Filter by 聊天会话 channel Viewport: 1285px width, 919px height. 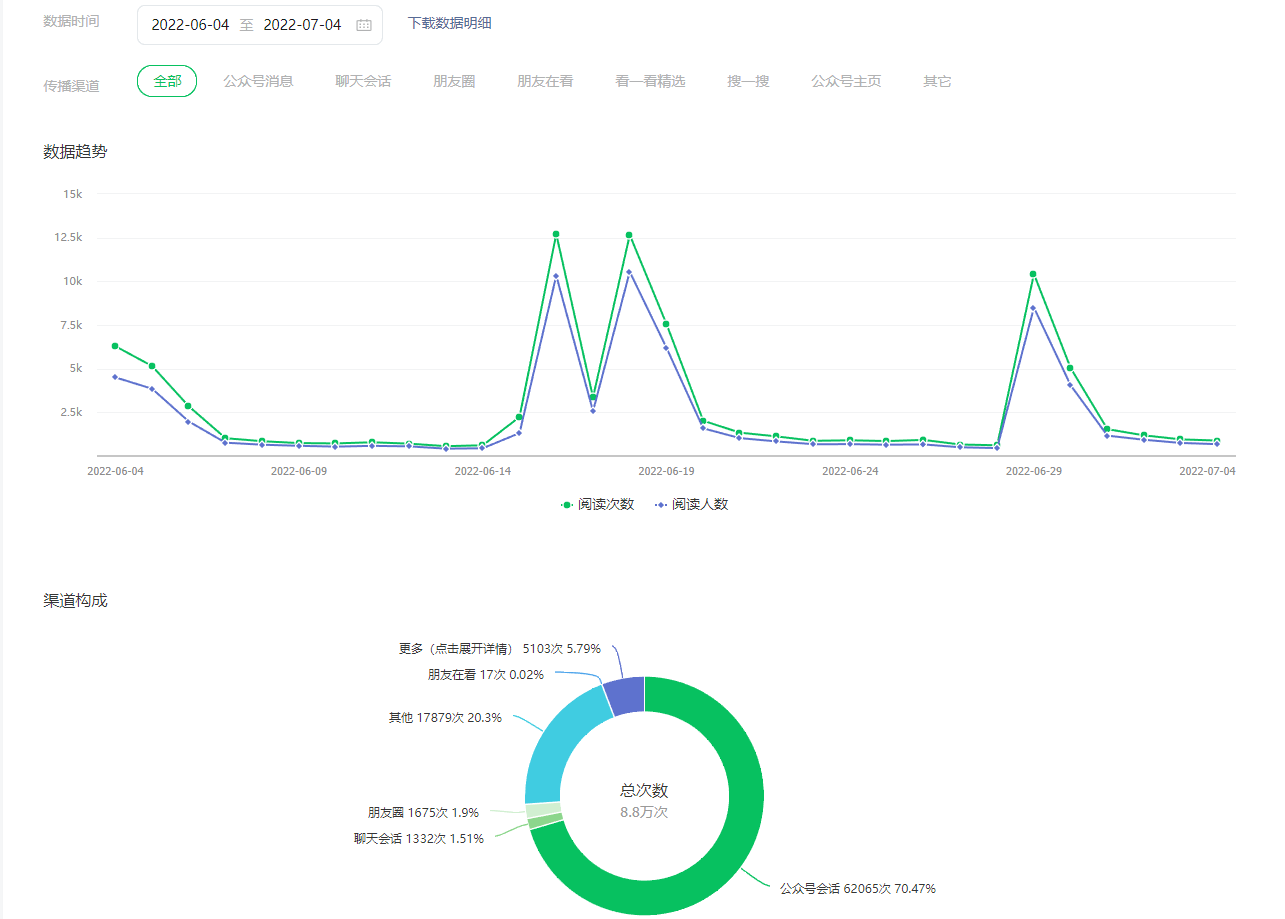click(363, 81)
